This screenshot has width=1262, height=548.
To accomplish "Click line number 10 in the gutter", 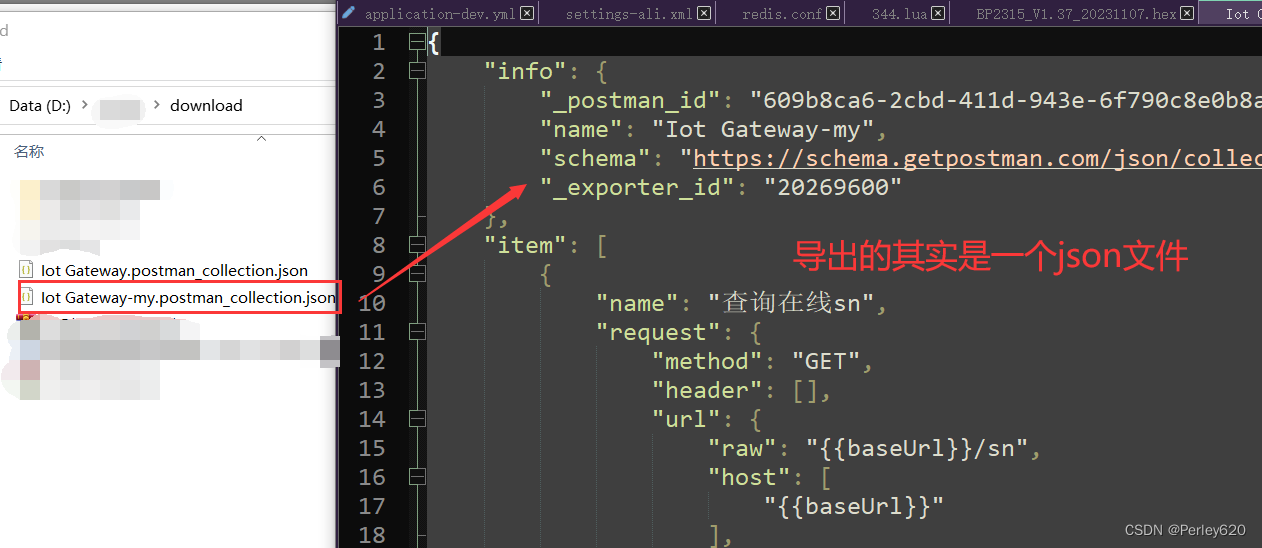I will click(371, 303).
